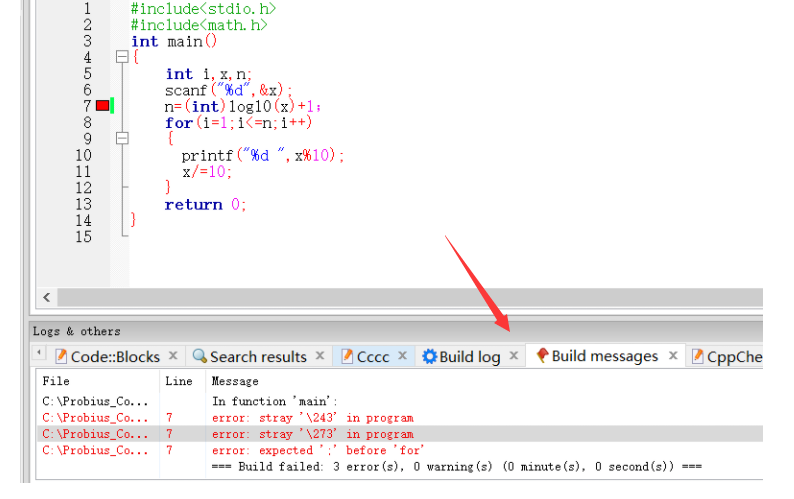Collapse the main function fold at line 4
This screenshot has height=499, width=794.
click(x=122, y=56)
